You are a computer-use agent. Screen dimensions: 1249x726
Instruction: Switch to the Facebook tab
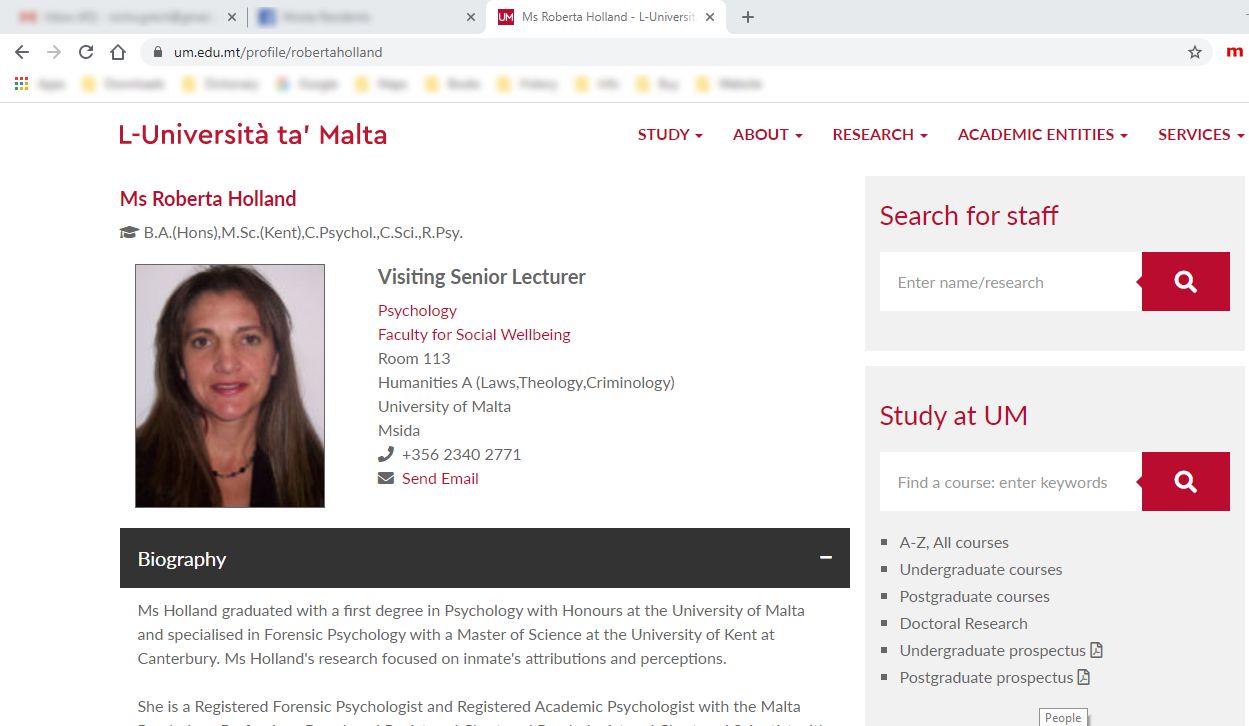tap(366, 17)
